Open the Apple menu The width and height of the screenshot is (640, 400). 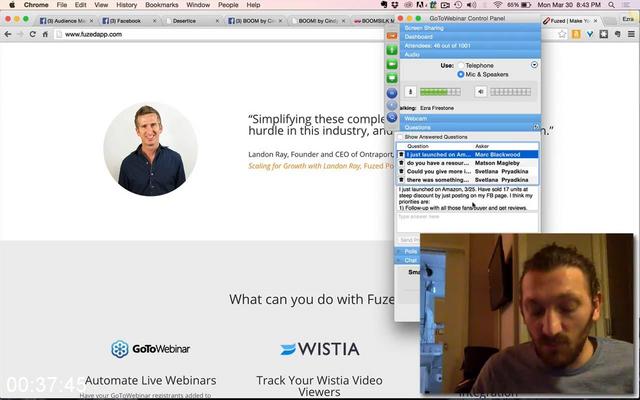(12, 5)
